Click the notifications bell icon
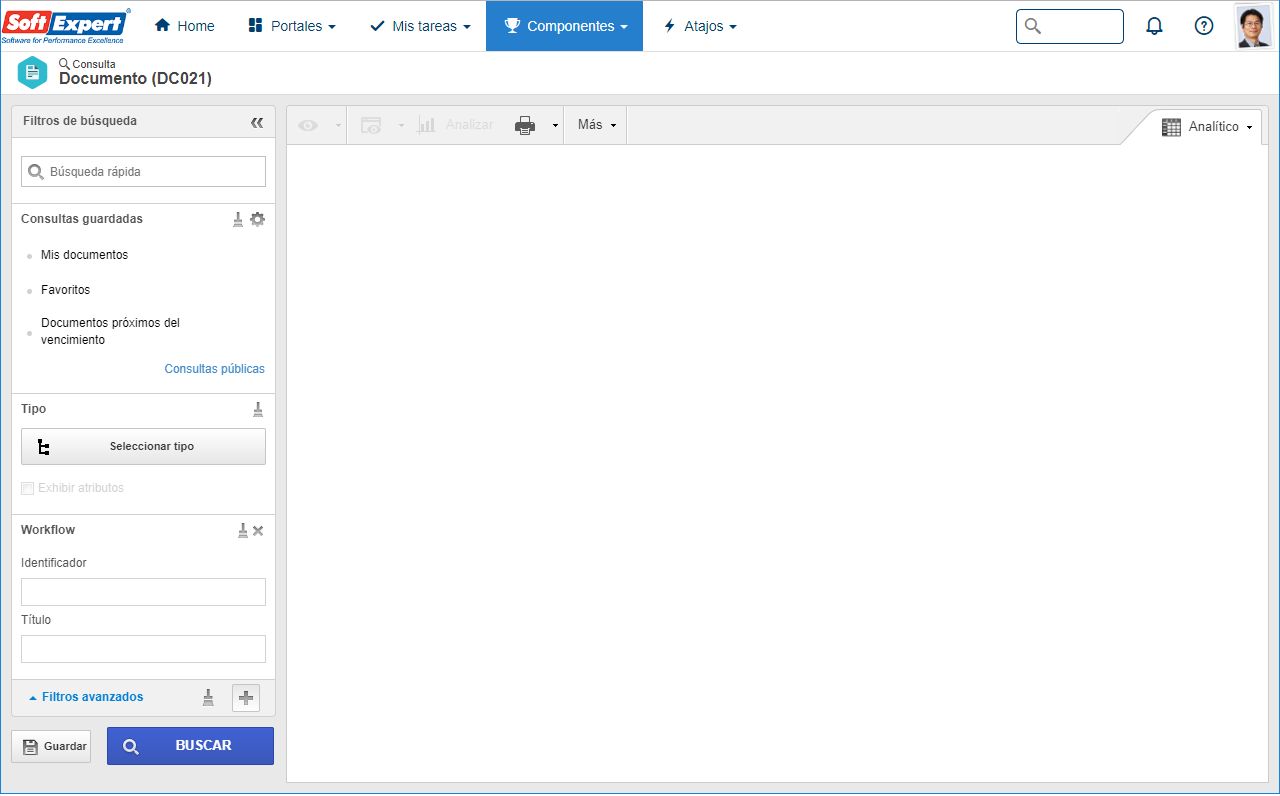 (x=1154, y=26)
